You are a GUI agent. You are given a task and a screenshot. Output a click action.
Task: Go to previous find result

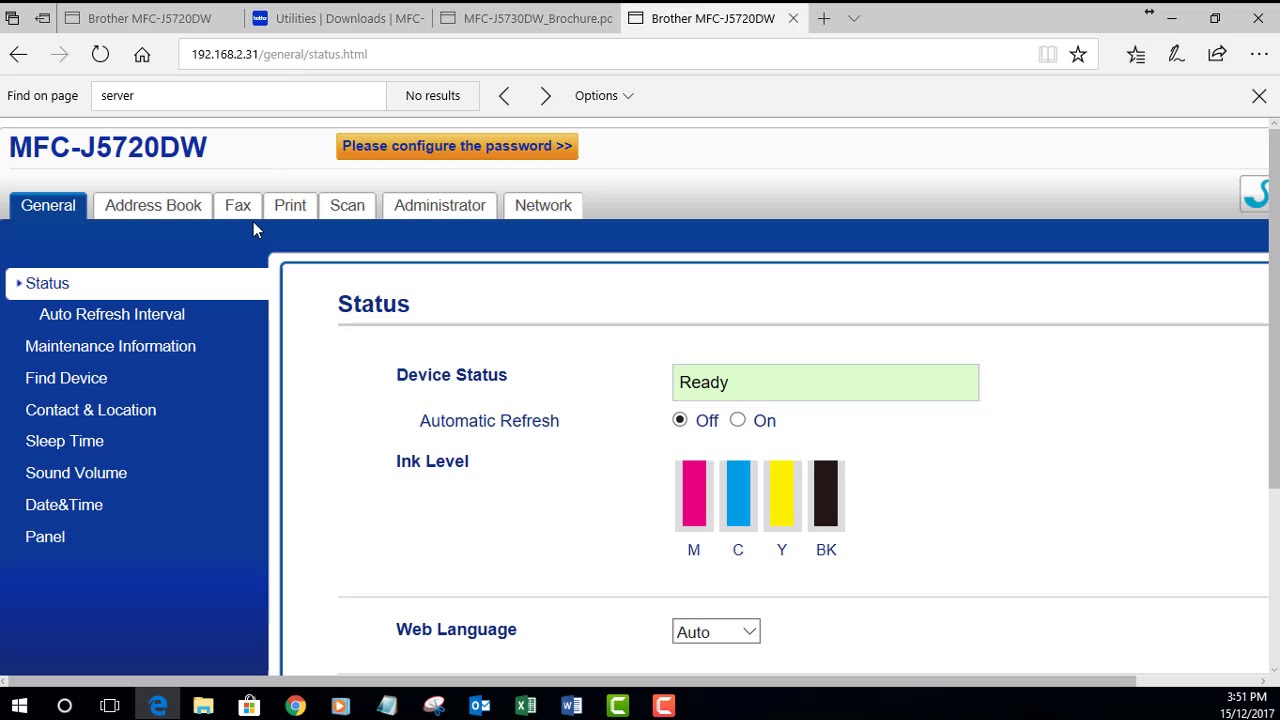click(504, 96)
